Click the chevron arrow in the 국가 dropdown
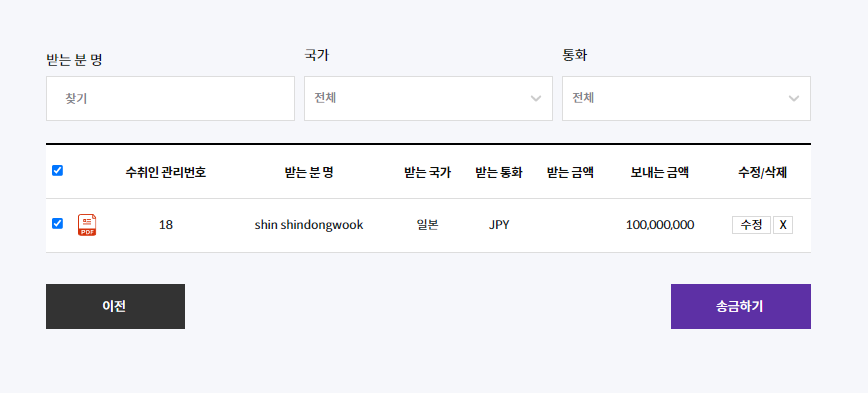Viewport: 868px width, 393px height. [536, 99]
